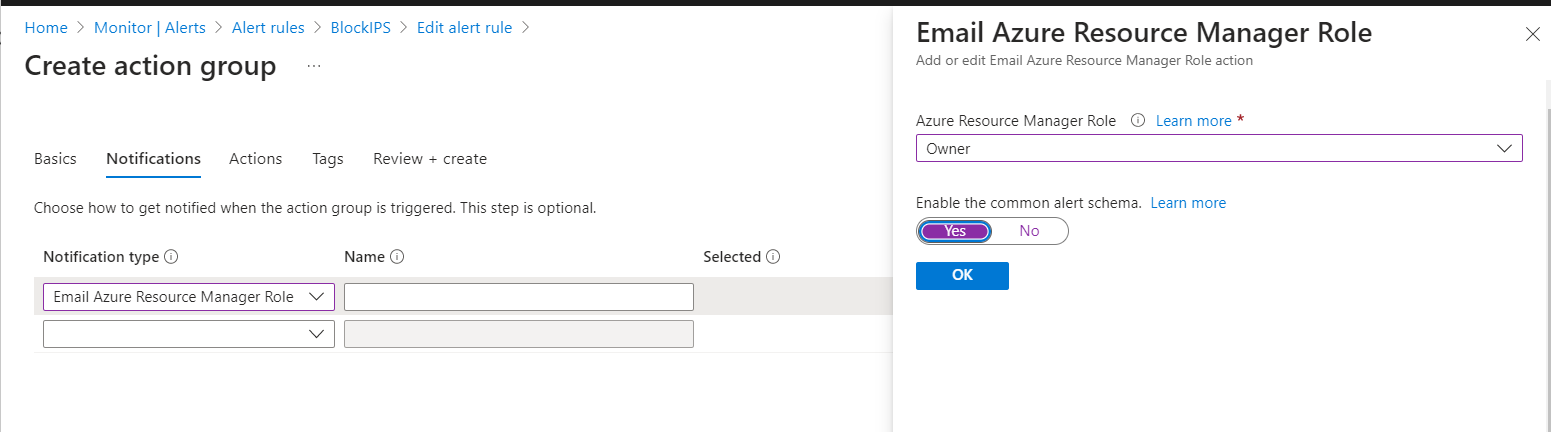The height and width of the screenshot is (432, 1551).
Task: Open the ellipsis menu beside Create action group
Action: pos(314,66)
